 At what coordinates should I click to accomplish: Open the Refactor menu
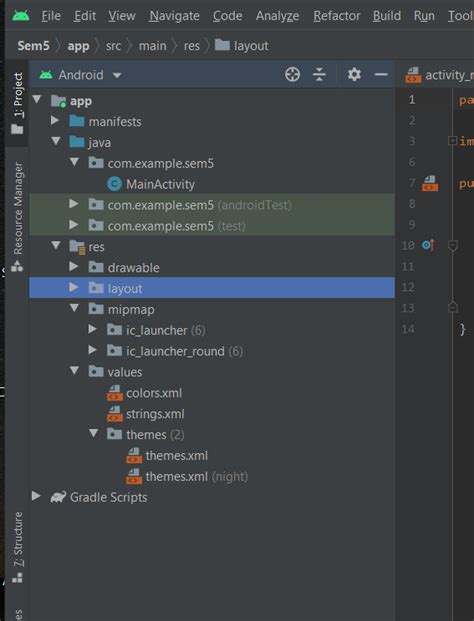point(337,16)
